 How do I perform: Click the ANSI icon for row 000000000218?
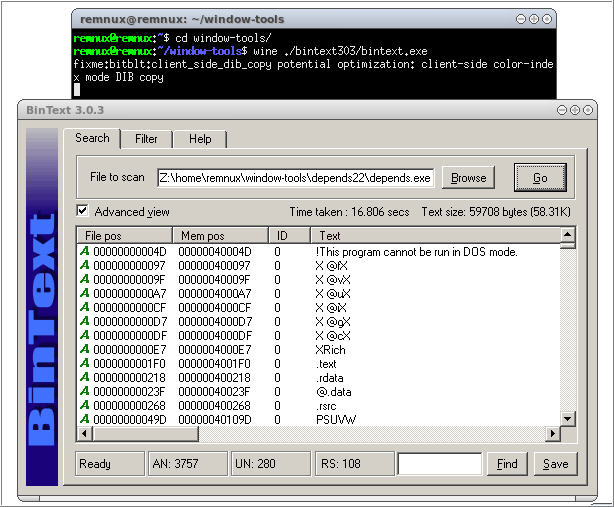pyautogui.click(x=85, y=377)
